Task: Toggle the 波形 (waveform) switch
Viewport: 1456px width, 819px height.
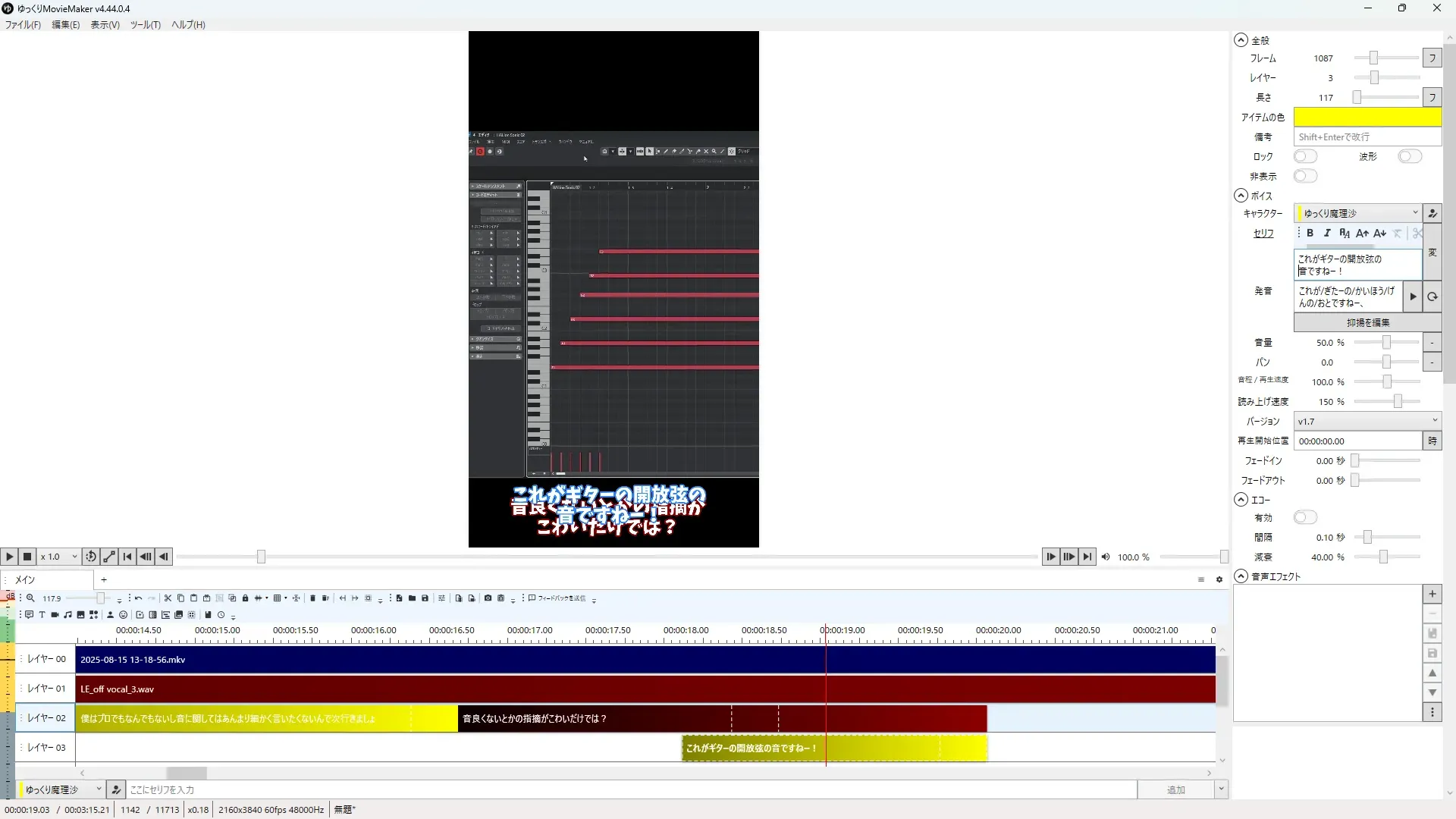Action: [1410, 156]
